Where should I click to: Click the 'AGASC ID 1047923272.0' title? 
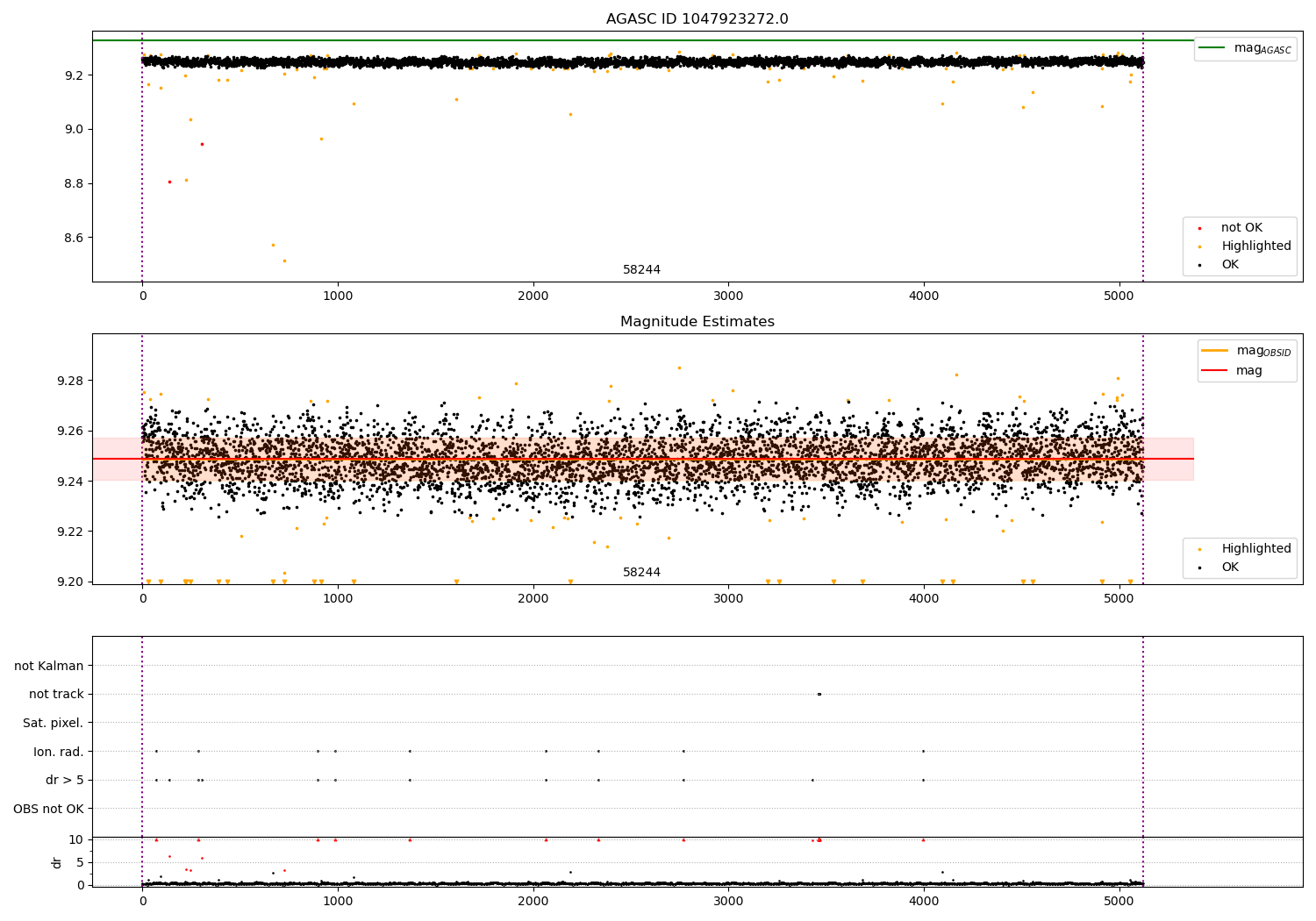click(697, 19)
